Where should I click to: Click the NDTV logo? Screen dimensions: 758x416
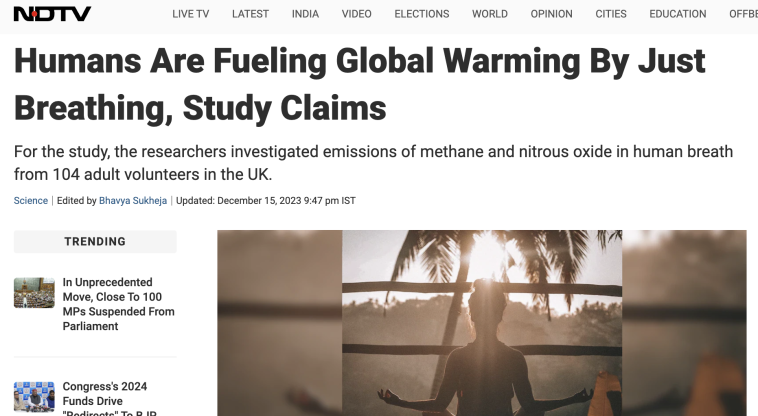point(52,14)
